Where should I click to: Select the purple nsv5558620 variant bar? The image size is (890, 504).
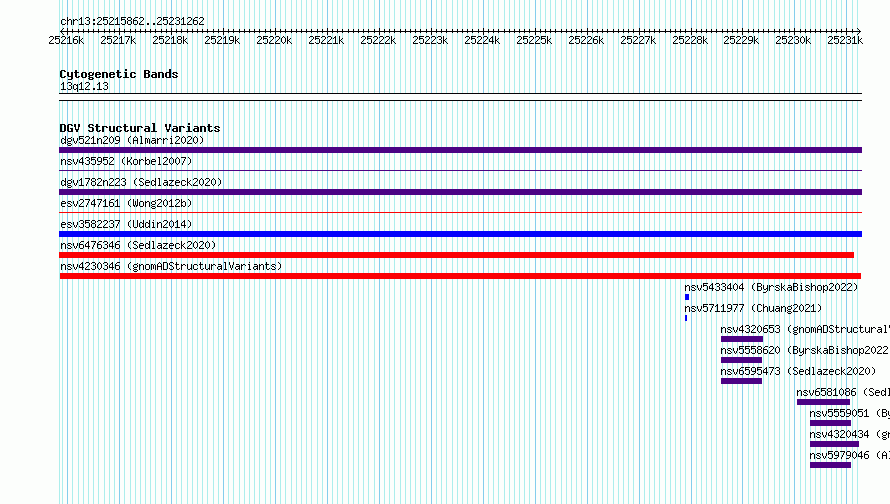point(741,360)
